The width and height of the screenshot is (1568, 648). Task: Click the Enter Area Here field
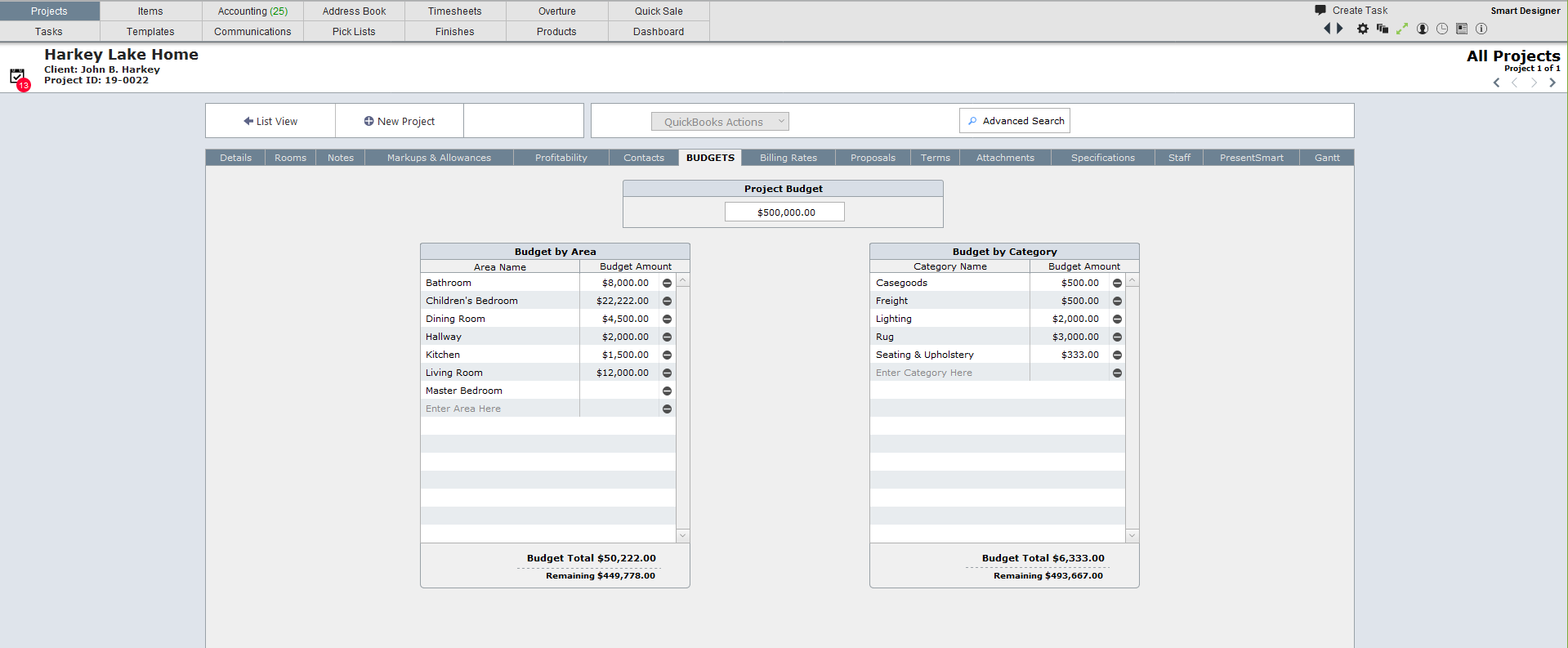click(x=500, y=409)
